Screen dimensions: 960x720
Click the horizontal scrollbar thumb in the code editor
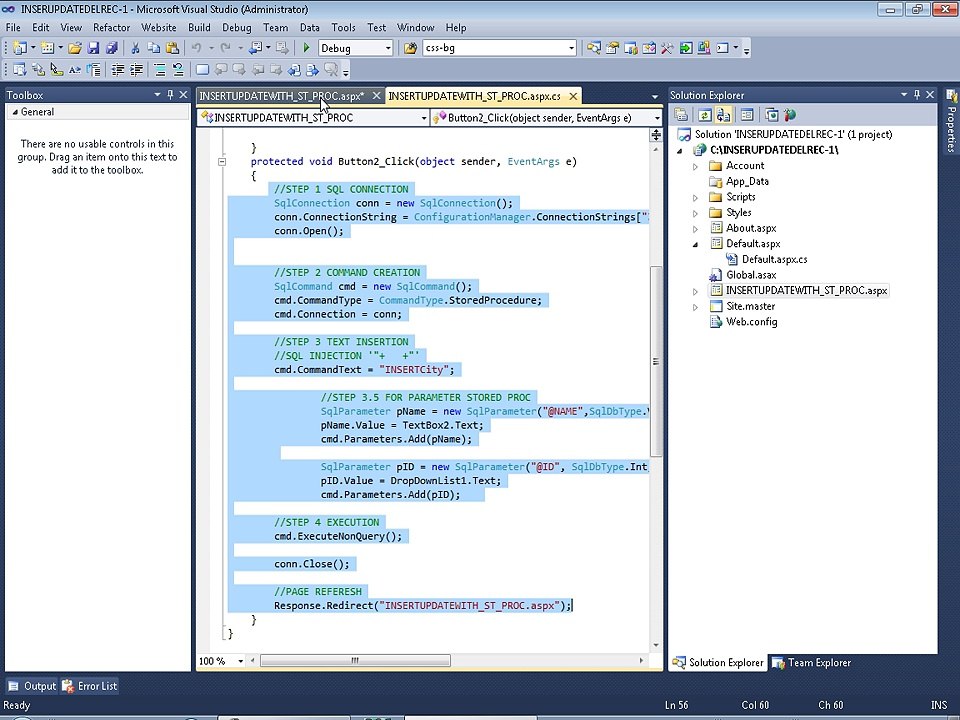coord(355,661)
